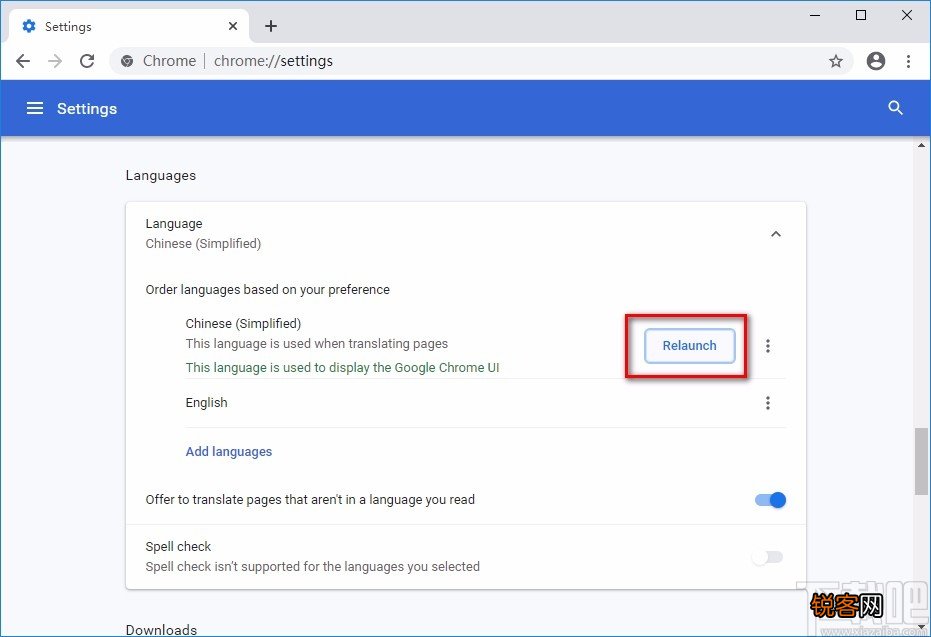The height and width of the screenshot is (637, 931).
Task: Click the vertical scrollbar thumb
Action: pyautogui.click(x=922, y=461)
